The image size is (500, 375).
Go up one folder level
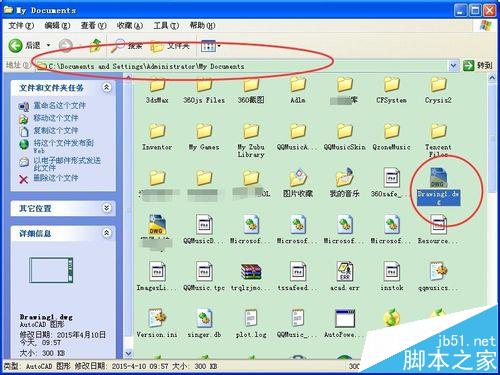(95, 46)
